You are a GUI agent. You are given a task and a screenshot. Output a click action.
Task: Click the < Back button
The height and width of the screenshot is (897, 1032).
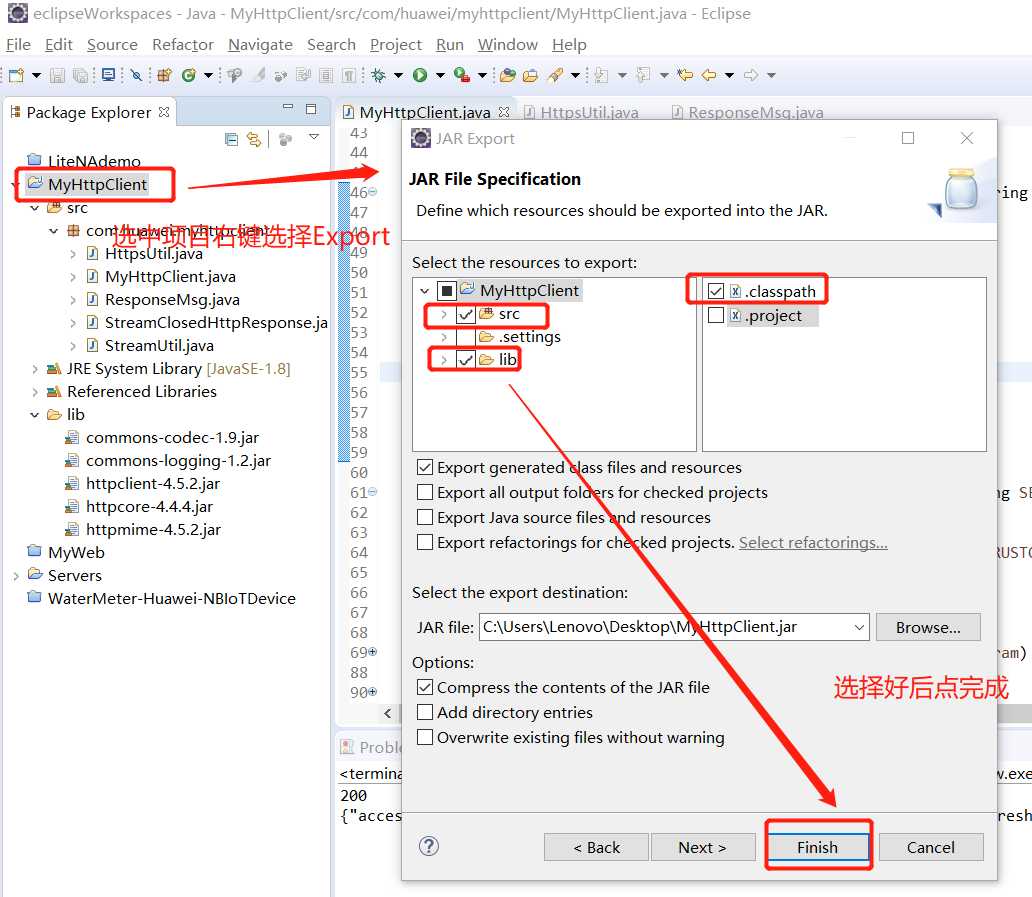(596, 847)
